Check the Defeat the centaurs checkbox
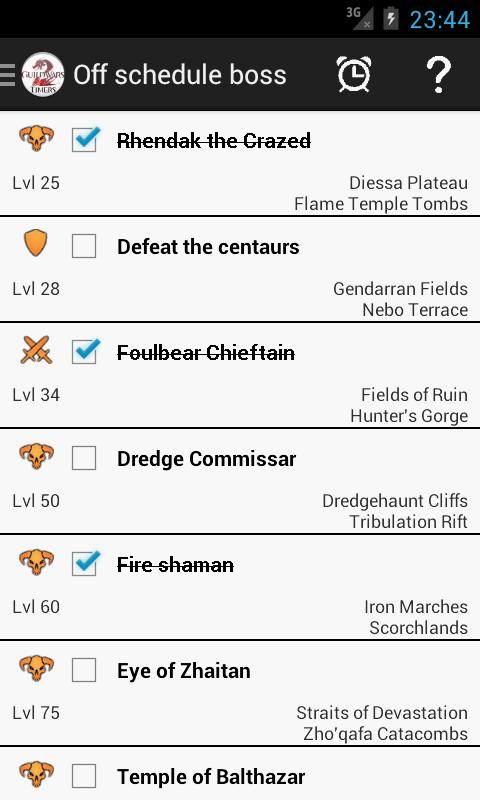Image resolution: width=480 pixels, height=800 pixels. (x=84, y=246)
